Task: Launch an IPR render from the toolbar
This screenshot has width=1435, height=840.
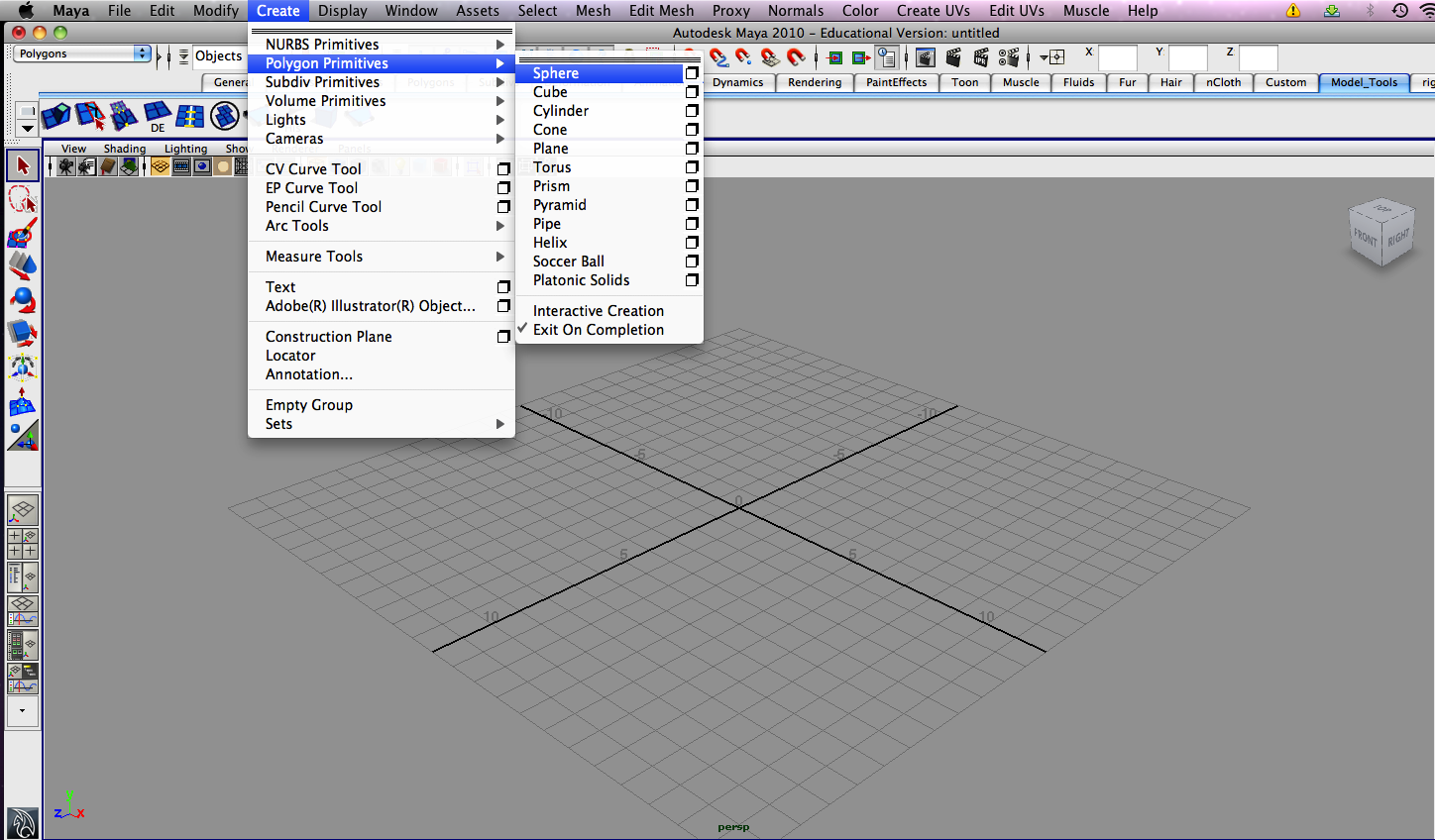Action: click(x=981, y=58)
